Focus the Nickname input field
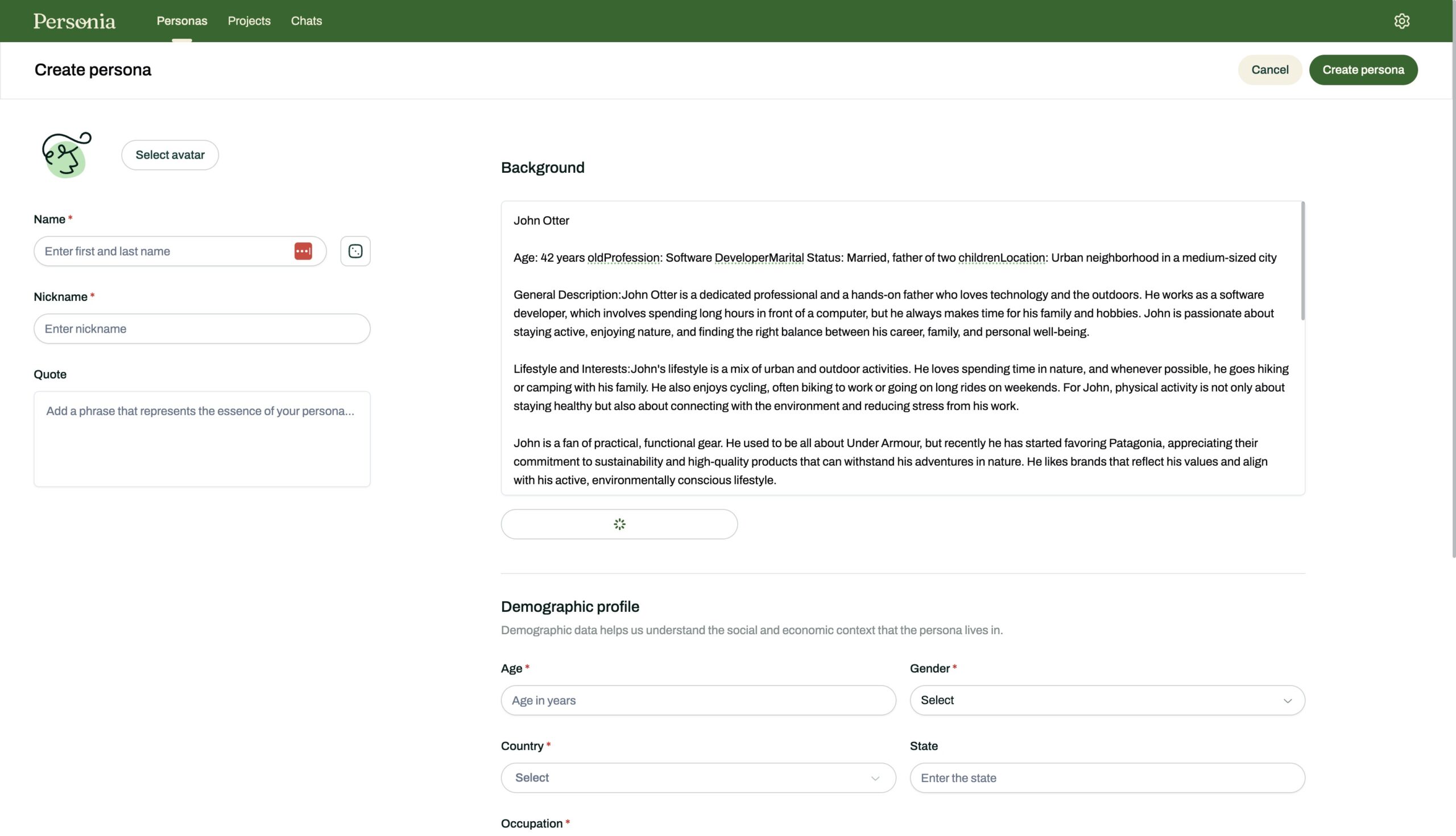 click(202, 329)
